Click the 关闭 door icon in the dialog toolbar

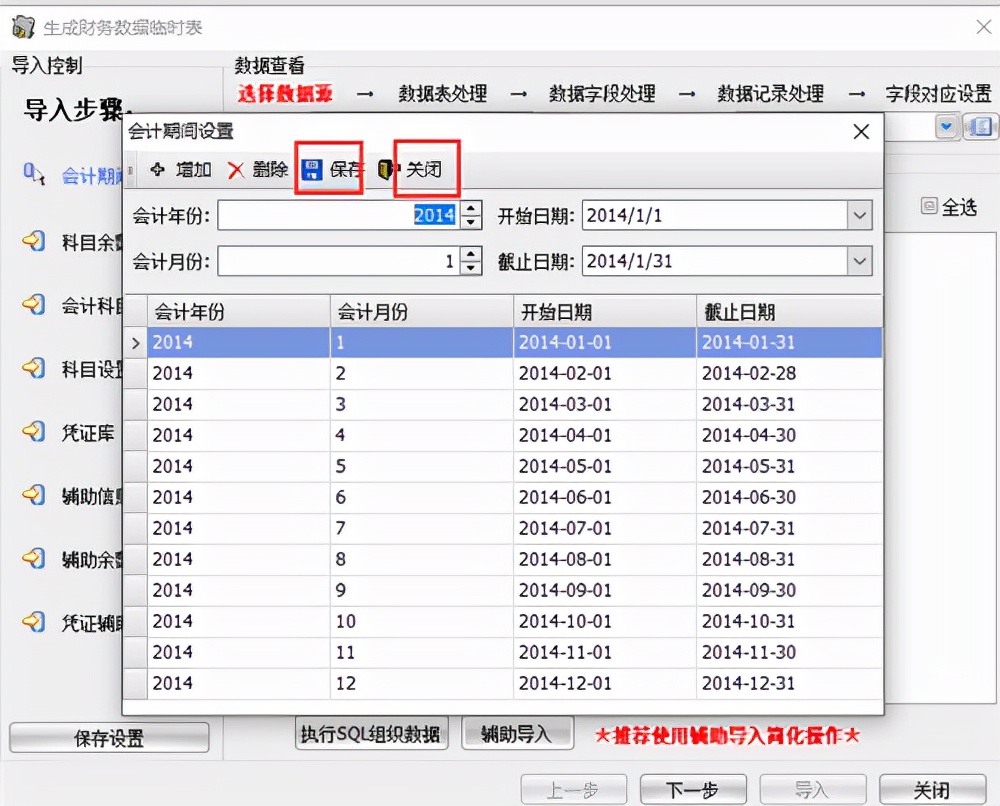tap(388, 169)
